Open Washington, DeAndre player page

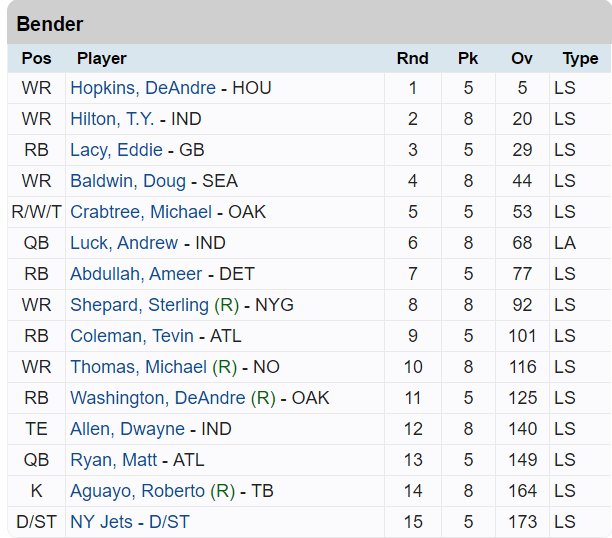(x=157, y=398)
